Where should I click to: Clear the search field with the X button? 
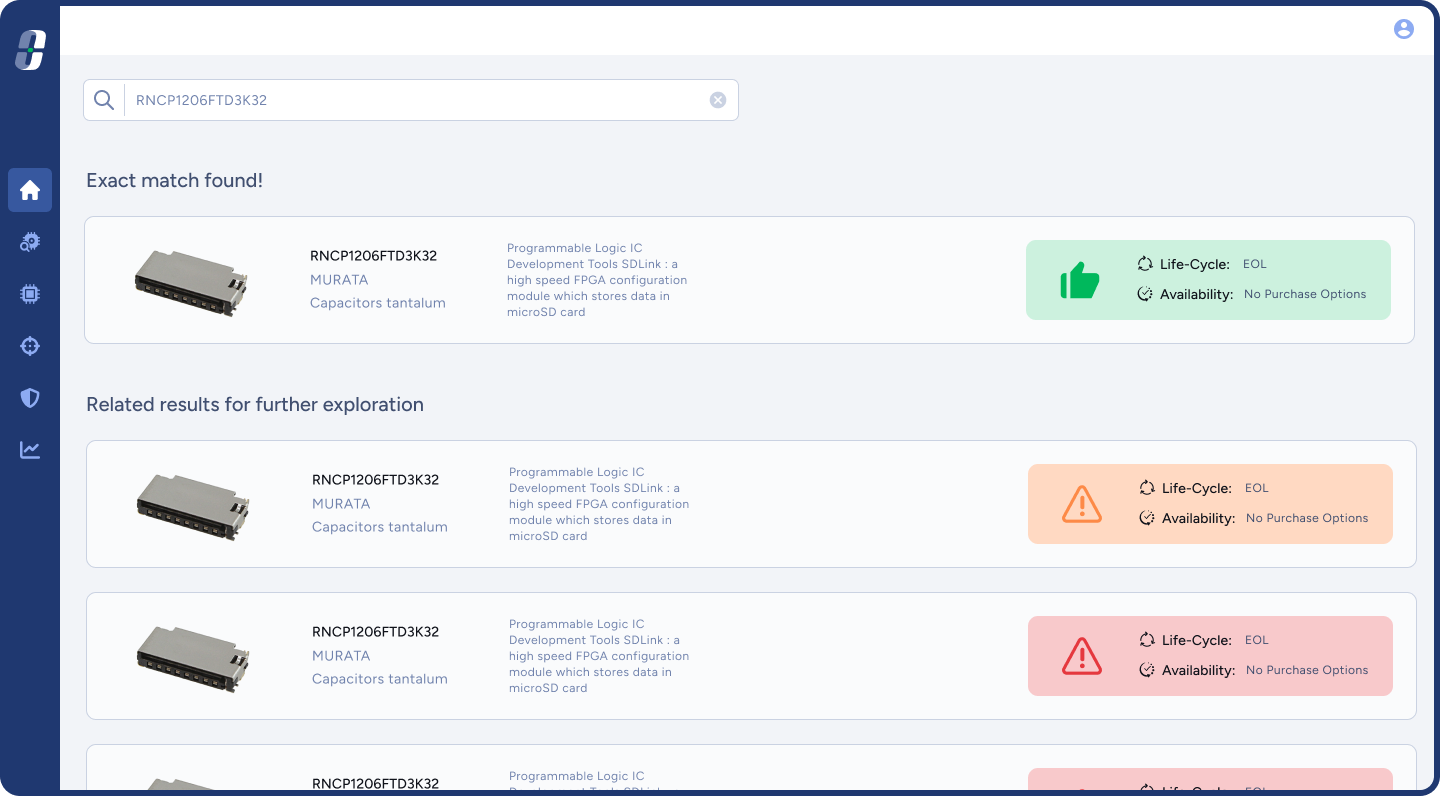pos(718,100)
